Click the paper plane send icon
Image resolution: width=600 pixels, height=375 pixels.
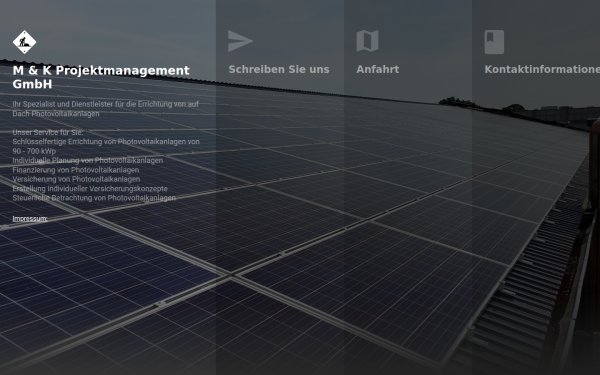240,41
